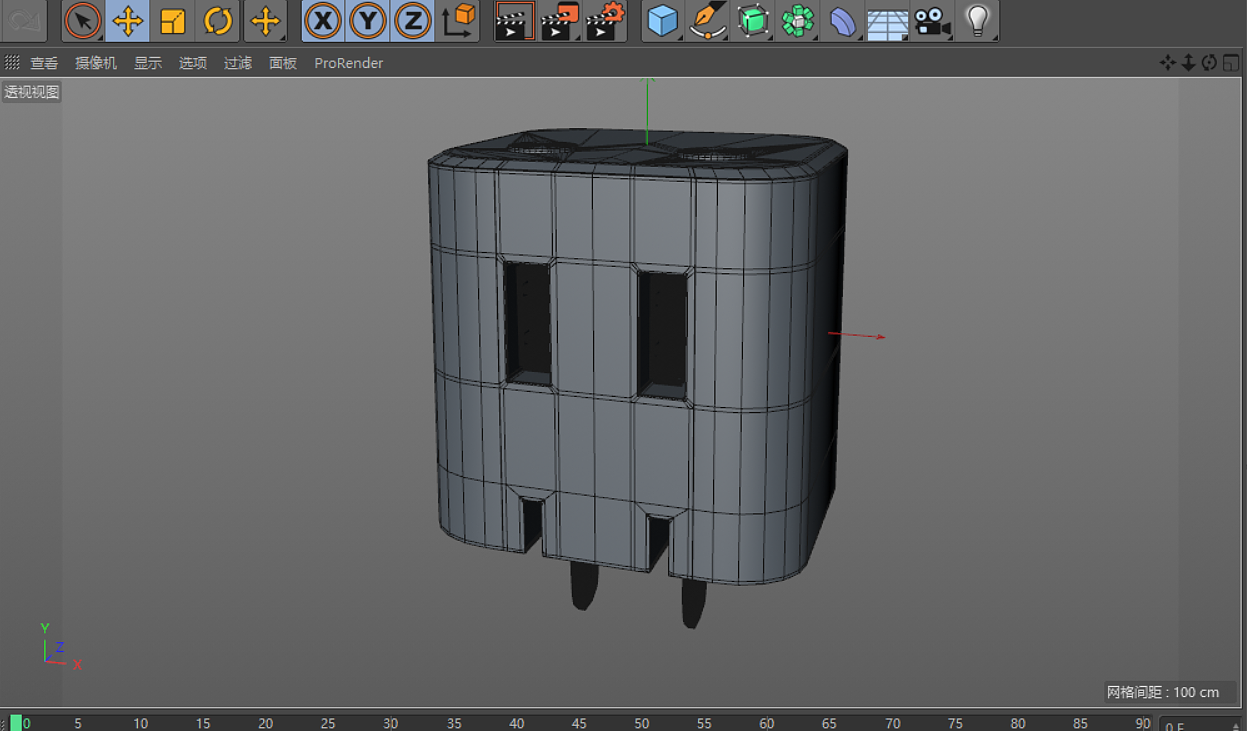
Task: Open the render settings clapperboard with gear
Action: pos(605,20)
